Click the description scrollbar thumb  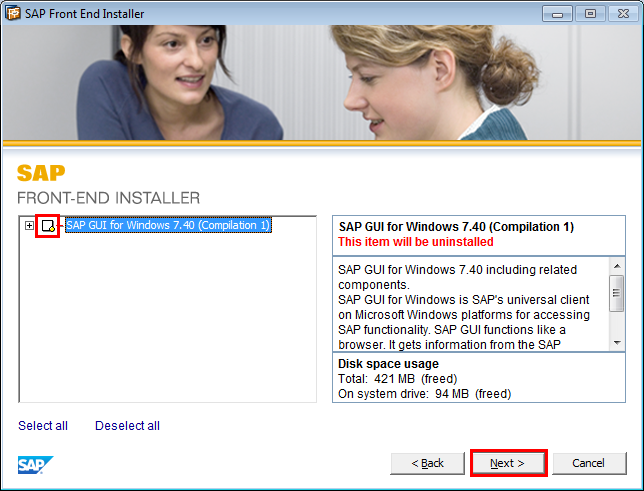616,293
